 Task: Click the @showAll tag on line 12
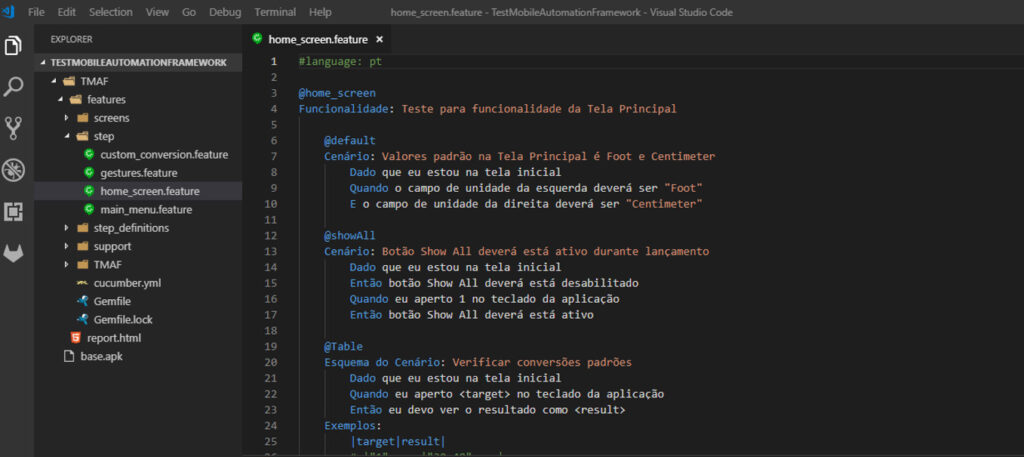(350, 235)
